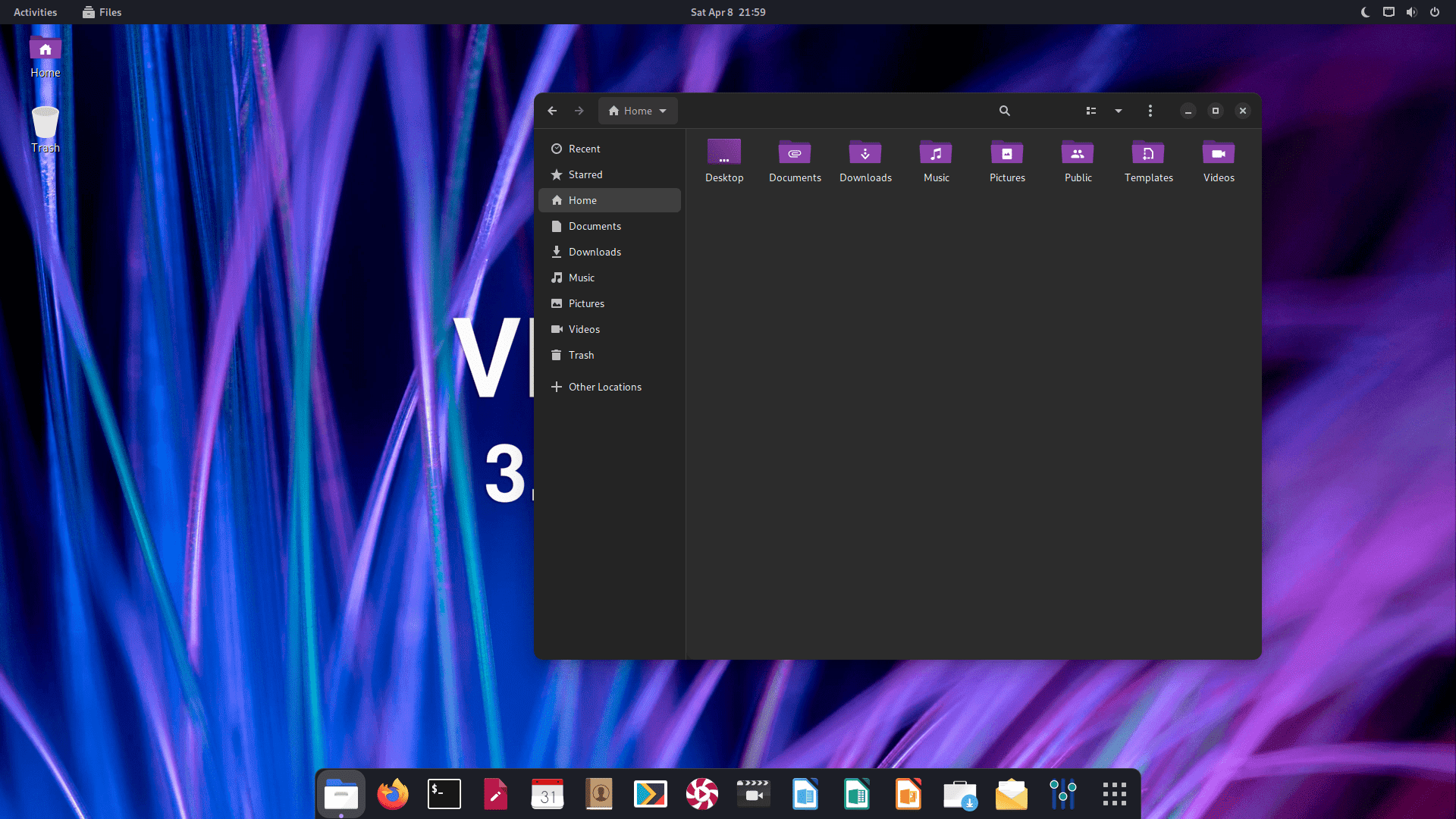
Task: Select Recent in the sidebar
Action: point(610,149)
